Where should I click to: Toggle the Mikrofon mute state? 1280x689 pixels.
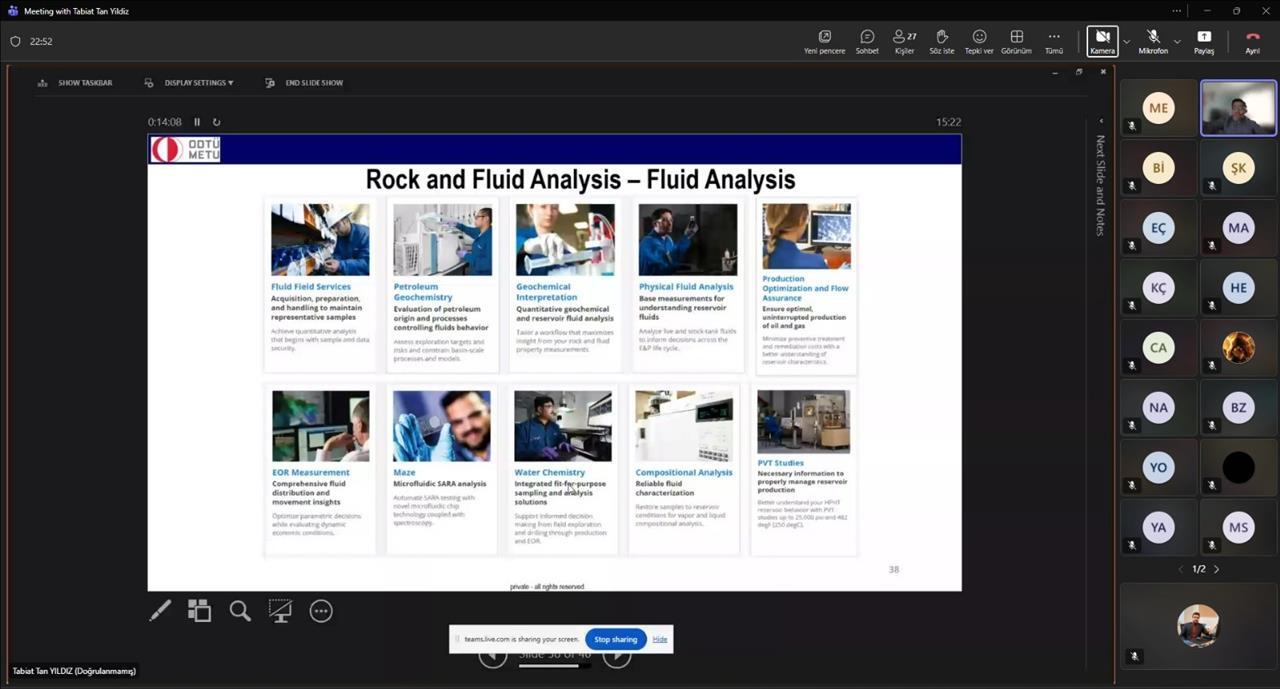[1153, 41]
